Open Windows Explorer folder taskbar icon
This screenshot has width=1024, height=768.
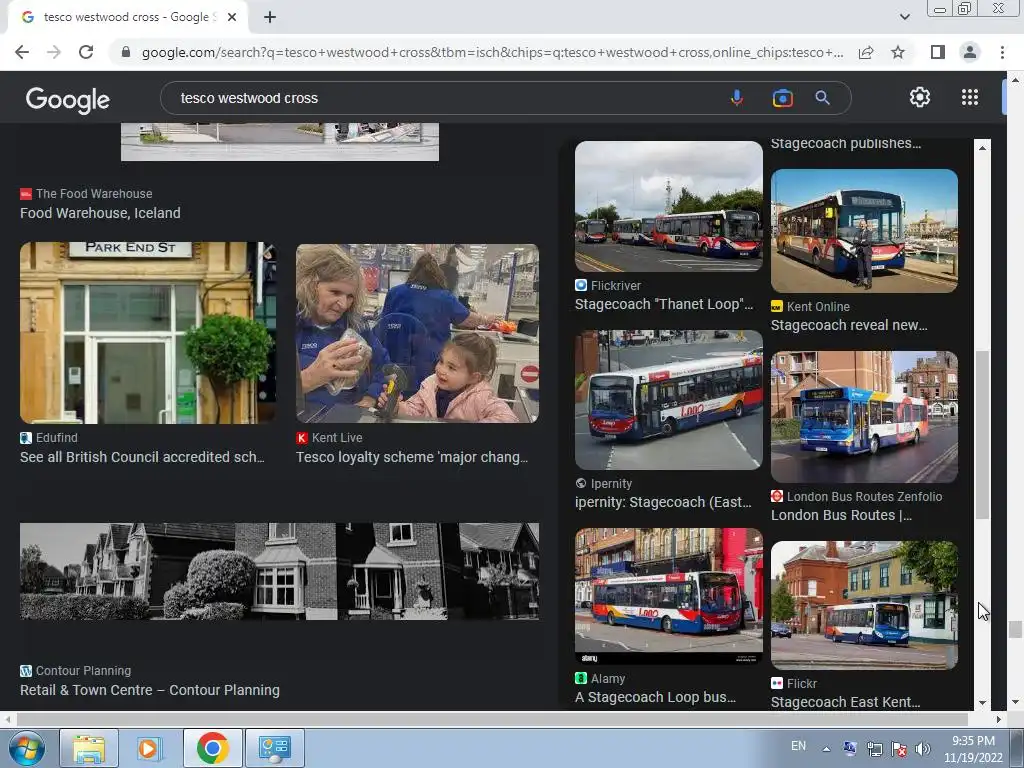[89, 748]
